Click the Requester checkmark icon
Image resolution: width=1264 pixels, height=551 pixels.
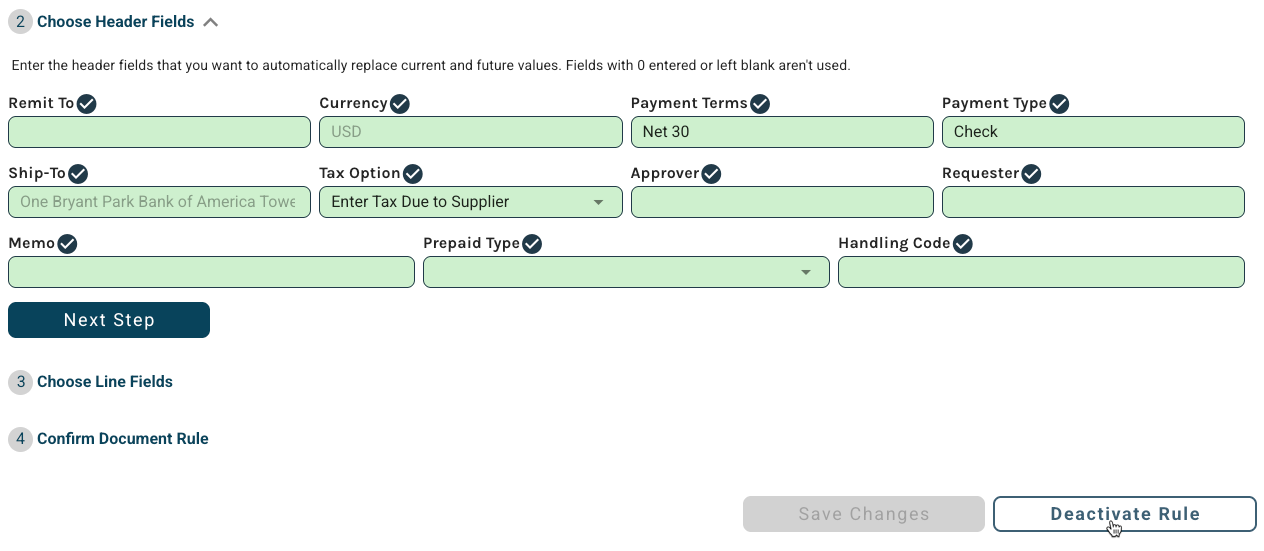[x=1032, y=174]
